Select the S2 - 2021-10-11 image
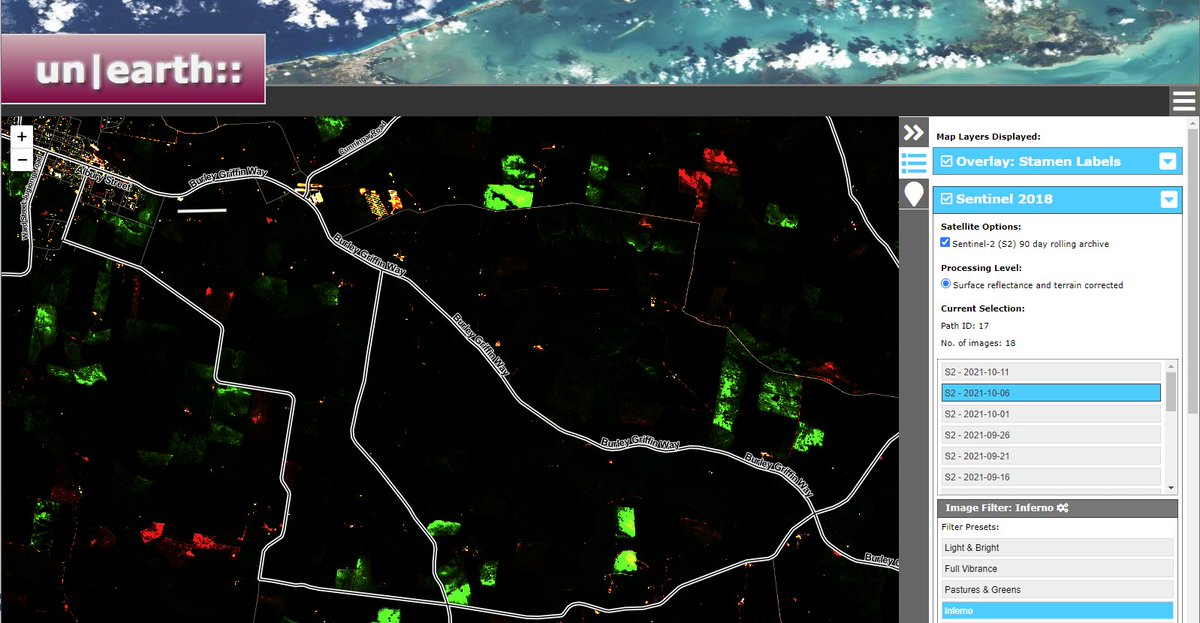This screenshot has height=623, width=1200. pyautogui.click(x=1048, y=371)
